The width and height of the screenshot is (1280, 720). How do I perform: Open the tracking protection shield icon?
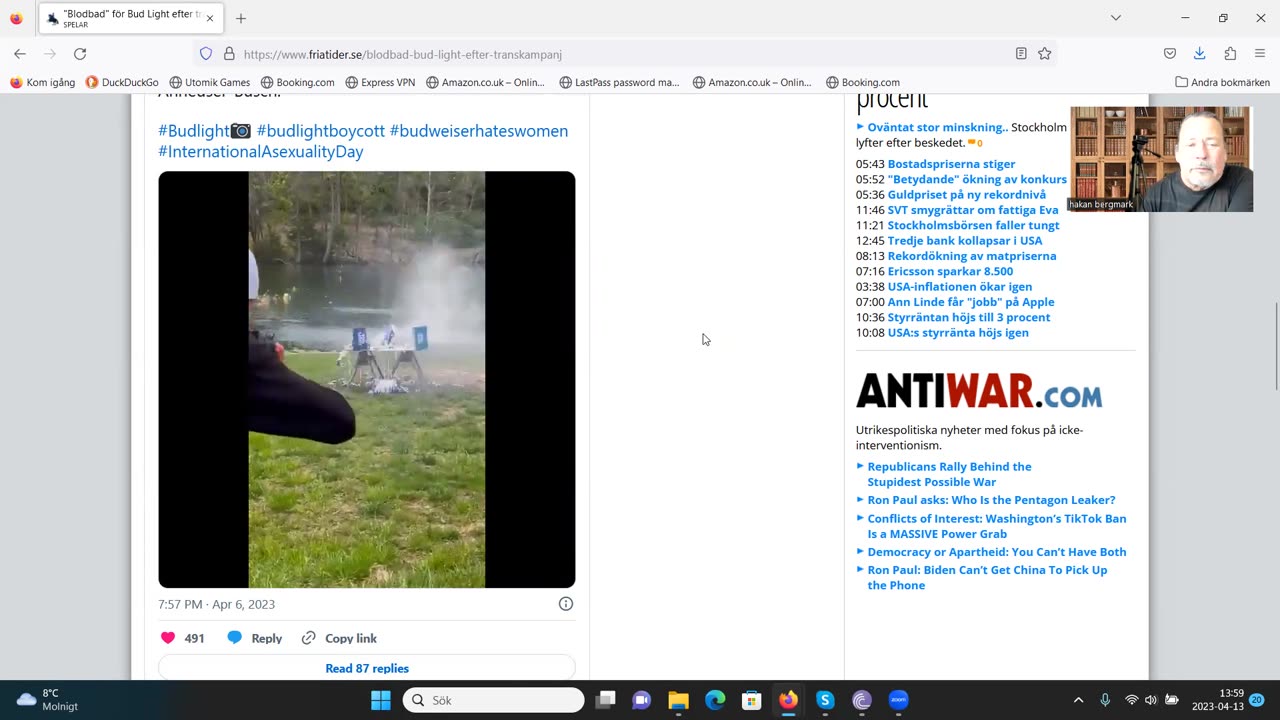[206, 54]
